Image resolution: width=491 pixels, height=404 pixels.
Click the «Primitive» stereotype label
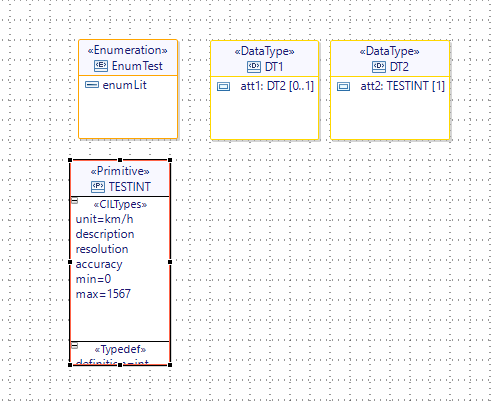[x=120, y=171]
